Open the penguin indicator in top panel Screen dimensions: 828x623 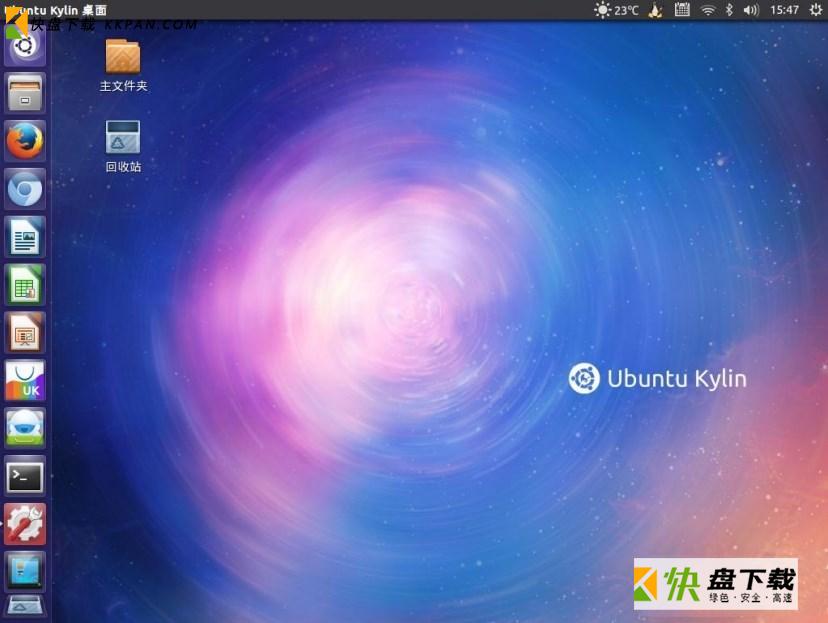pyautogui.click(x=655, y=10)
